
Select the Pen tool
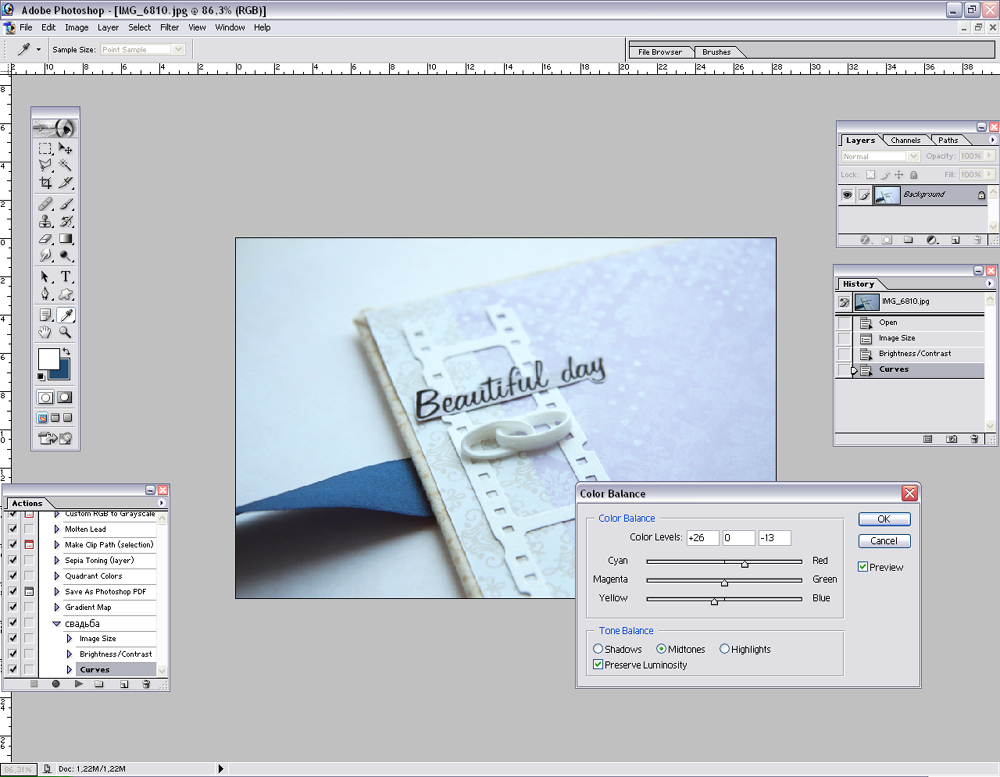[45, 294]
